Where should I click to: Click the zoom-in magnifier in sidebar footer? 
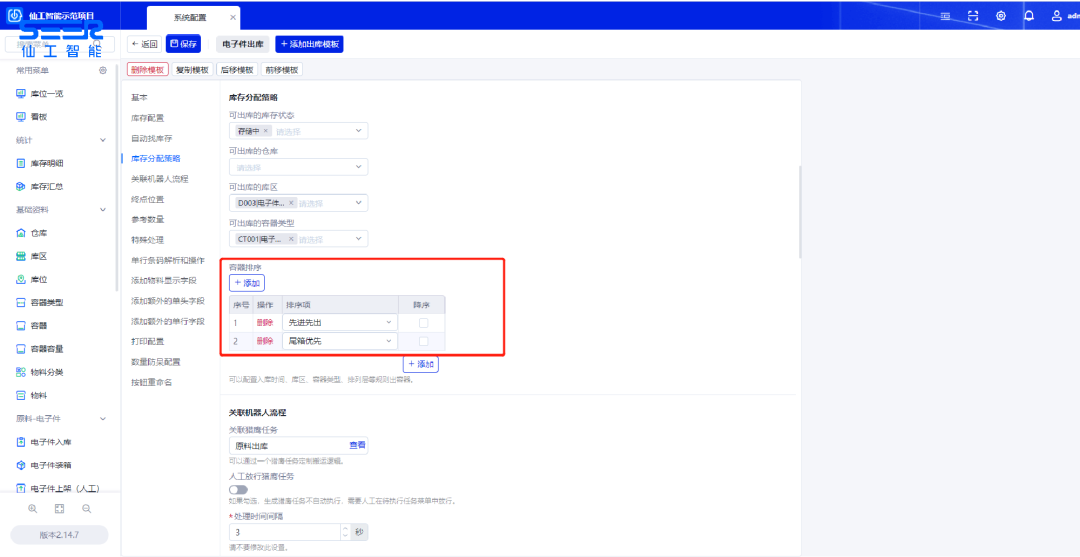tap(33, 508)
